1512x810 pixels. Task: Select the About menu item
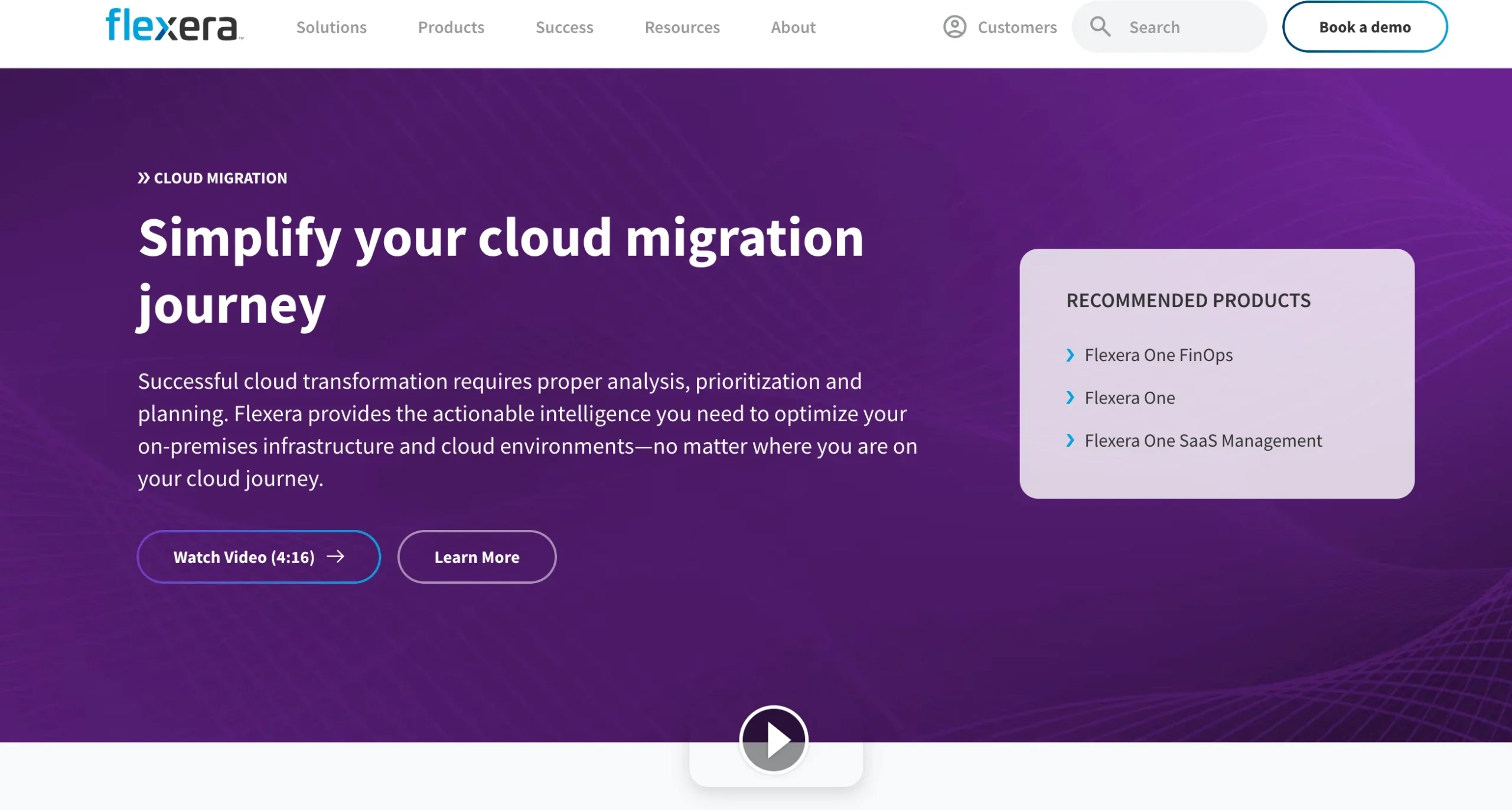coord(793,27)
